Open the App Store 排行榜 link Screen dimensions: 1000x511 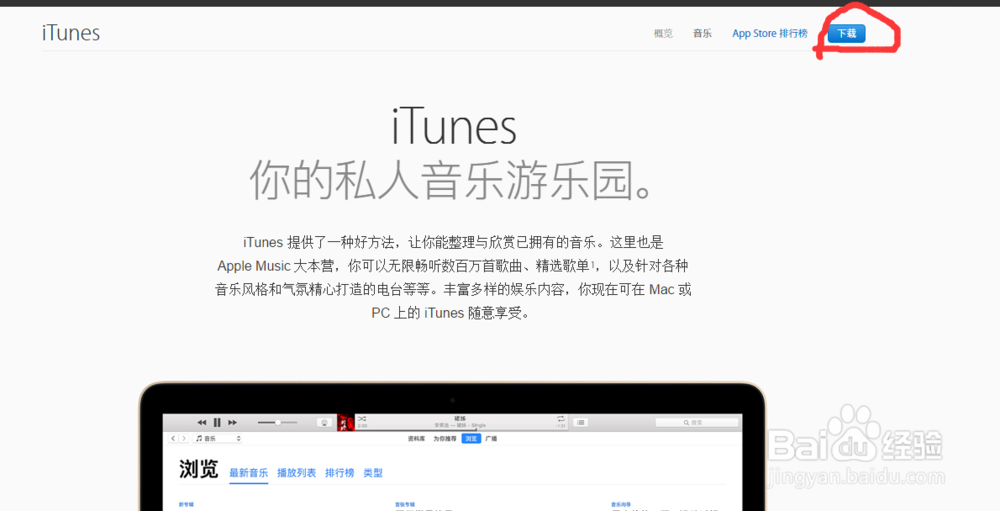pyautogui.click(x=770, y=34)
